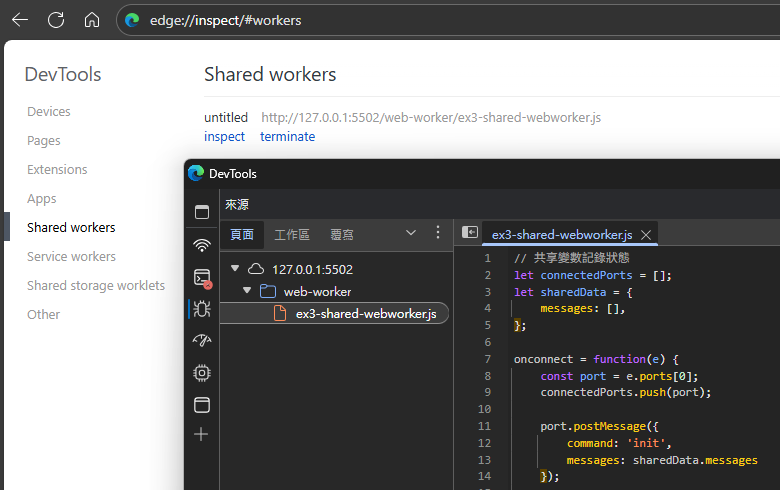This screenshot has height=490, width=780.
Task: Terminate the untitled shared worker
Action: tap(287, 136)
